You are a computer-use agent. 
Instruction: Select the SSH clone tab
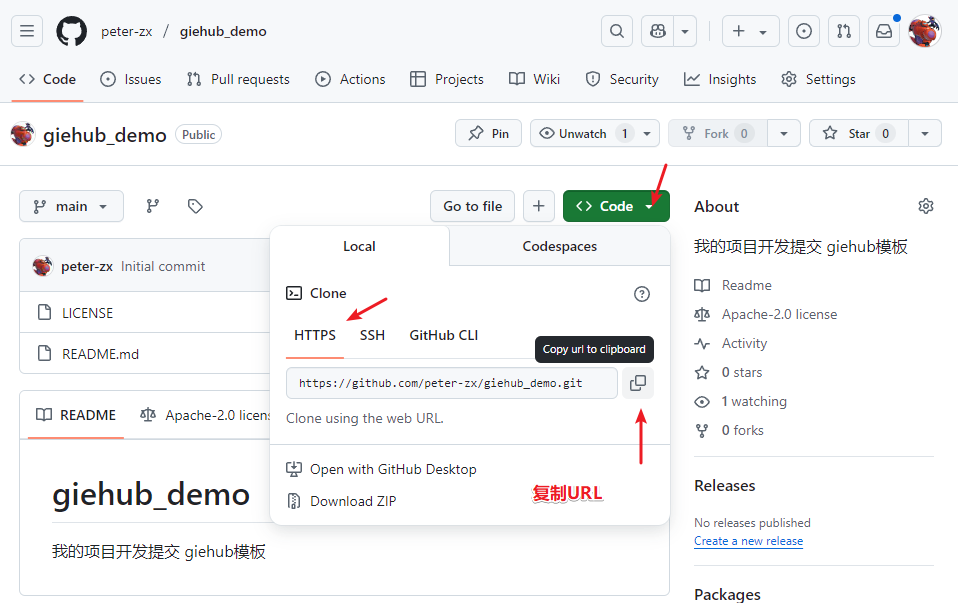click(x=372, y=335)
